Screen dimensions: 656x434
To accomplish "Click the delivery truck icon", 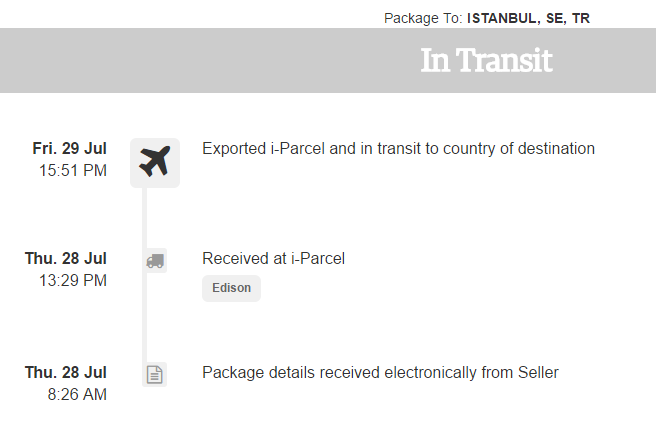I will point(155,261).
